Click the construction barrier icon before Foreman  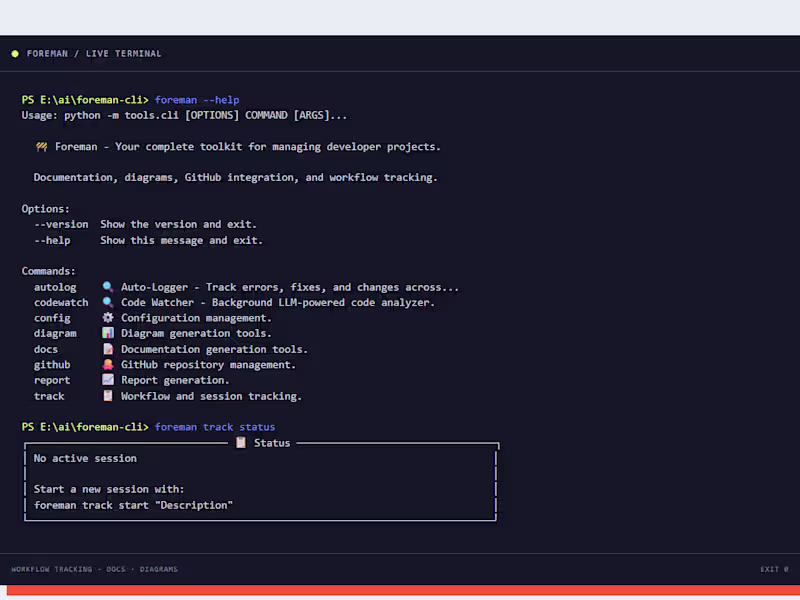click(41, 146)
